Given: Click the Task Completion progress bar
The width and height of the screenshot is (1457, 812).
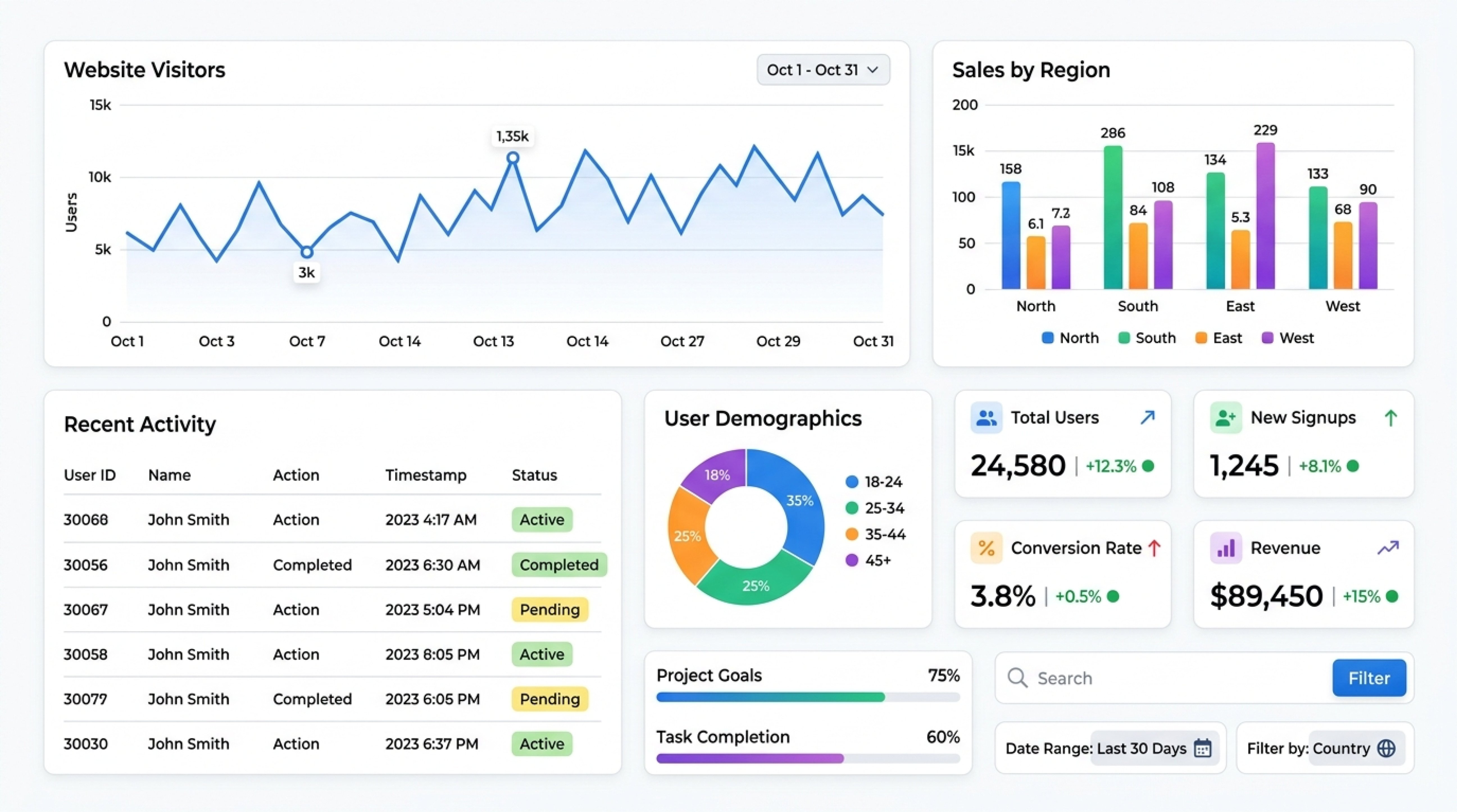Looking at the screenshot, I should pyautogui.click(x=808, y=758).
